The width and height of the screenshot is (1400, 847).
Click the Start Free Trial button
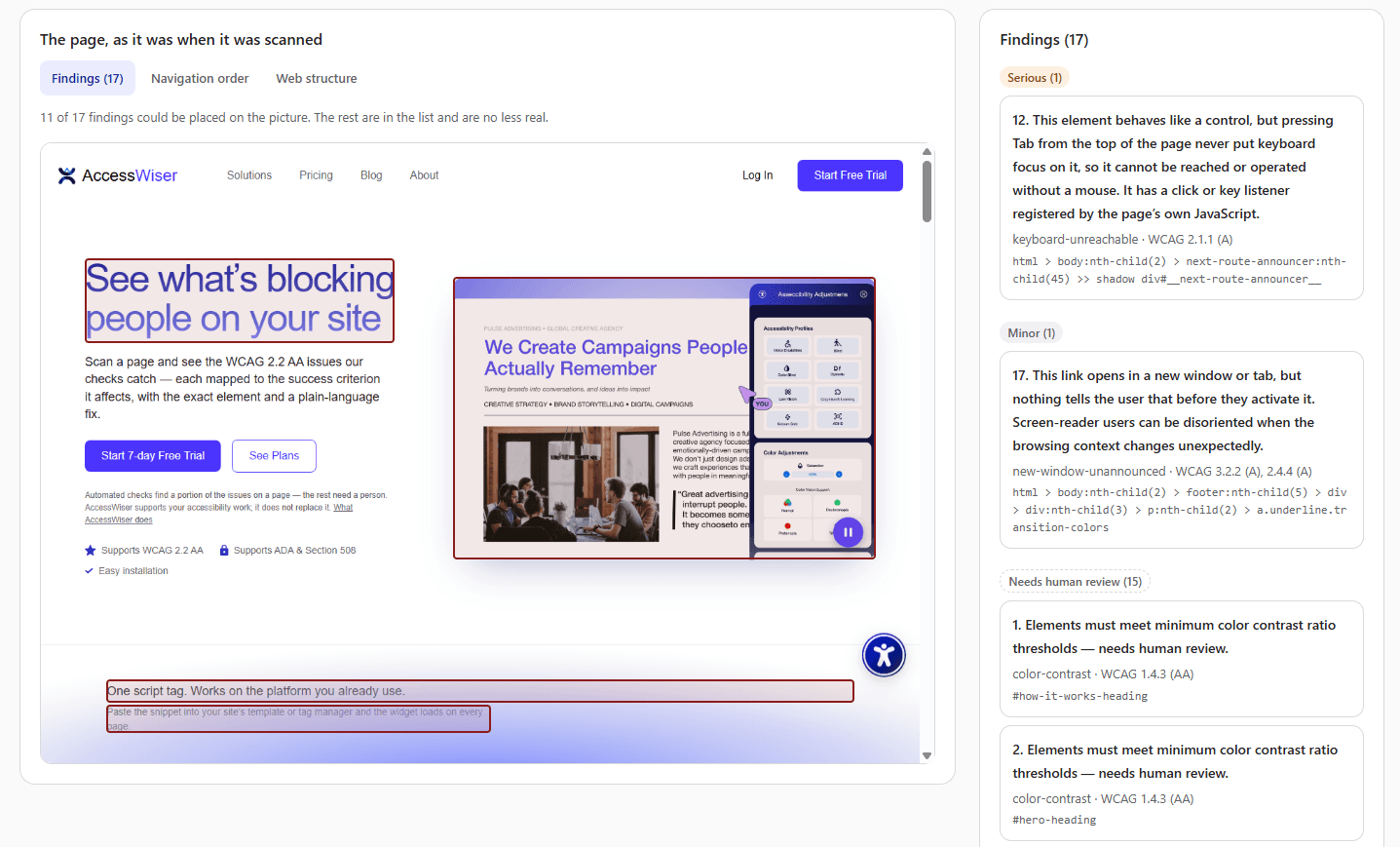tap(851, 175)
